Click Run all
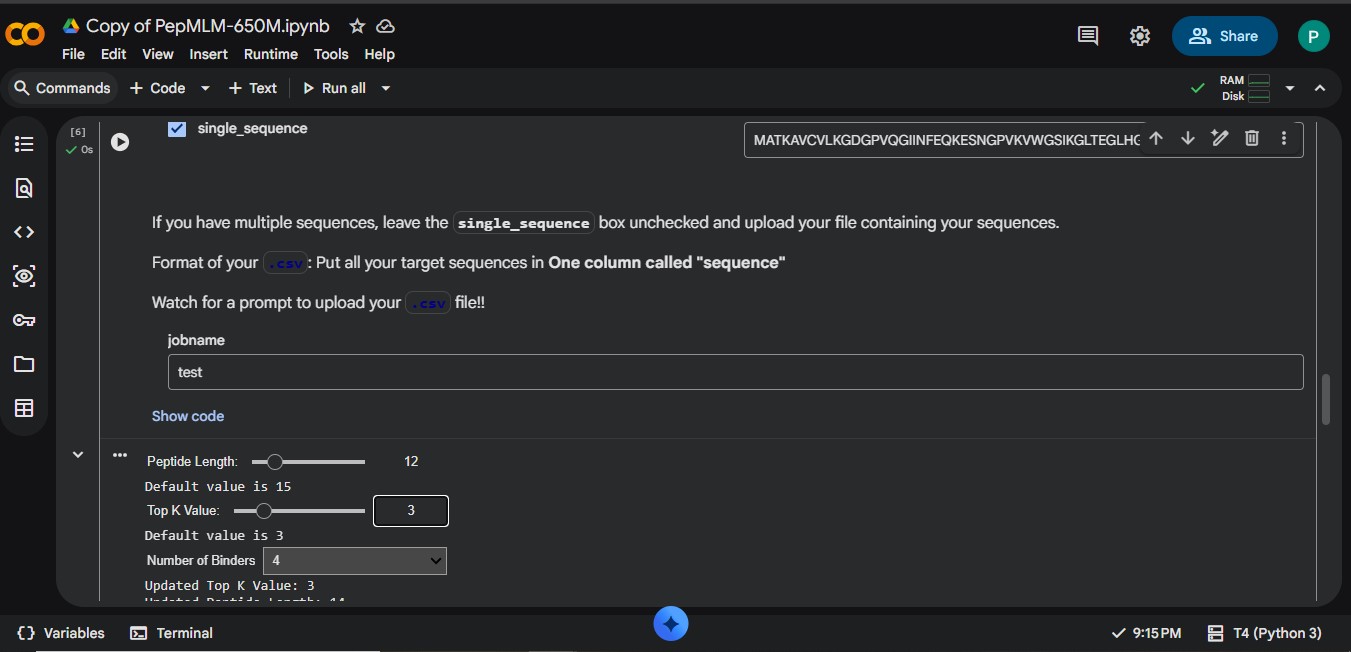Image resolution: width=1351 pixels, height=652 pixels. pyautogui.click(x=335, y=88)
